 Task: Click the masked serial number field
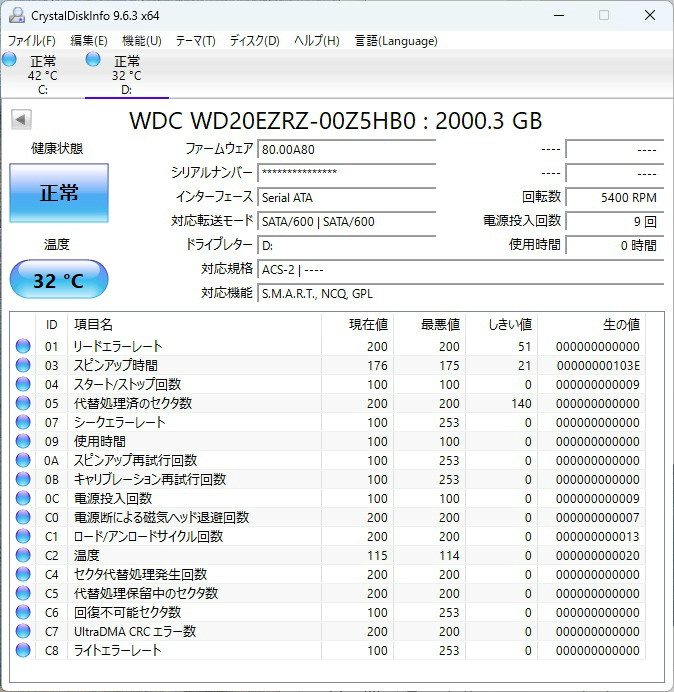(x=346, y=173)
